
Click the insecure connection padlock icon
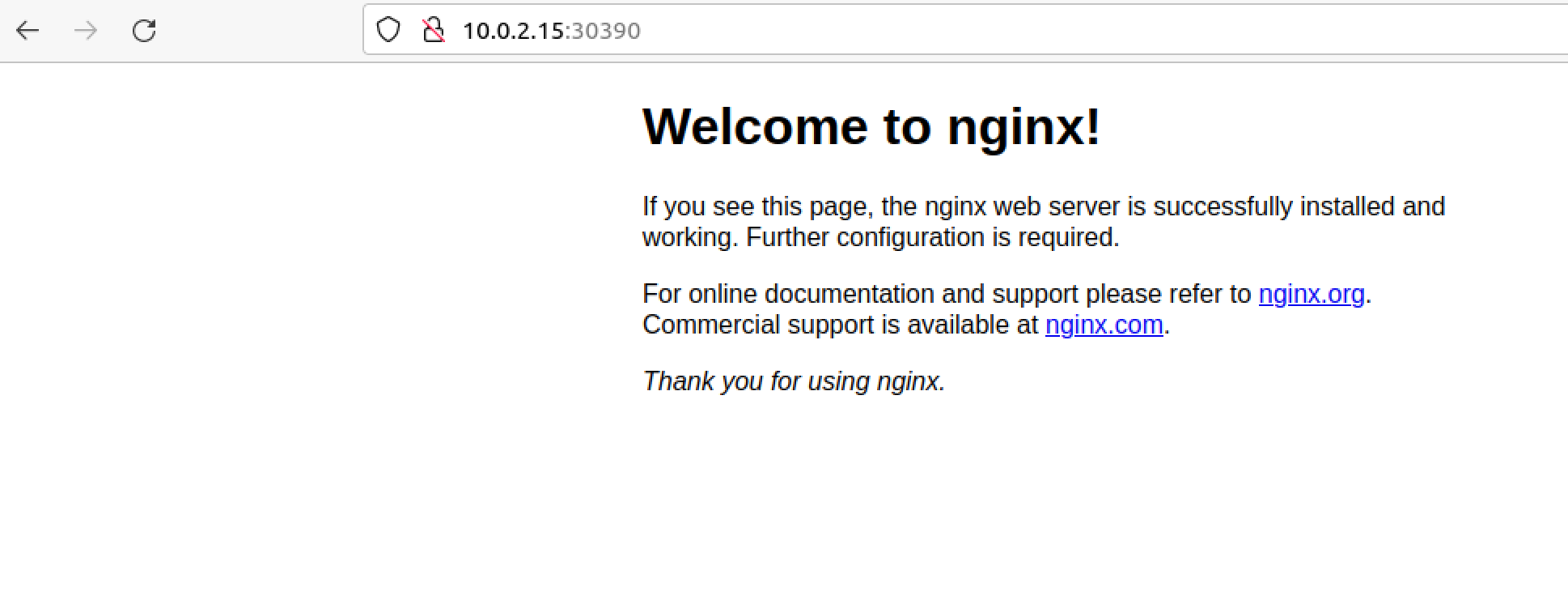pyautogui.click(x=434, y=30)
